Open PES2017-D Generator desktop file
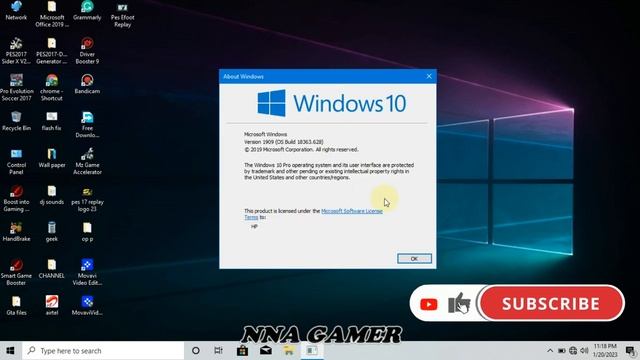 (52, 51)
